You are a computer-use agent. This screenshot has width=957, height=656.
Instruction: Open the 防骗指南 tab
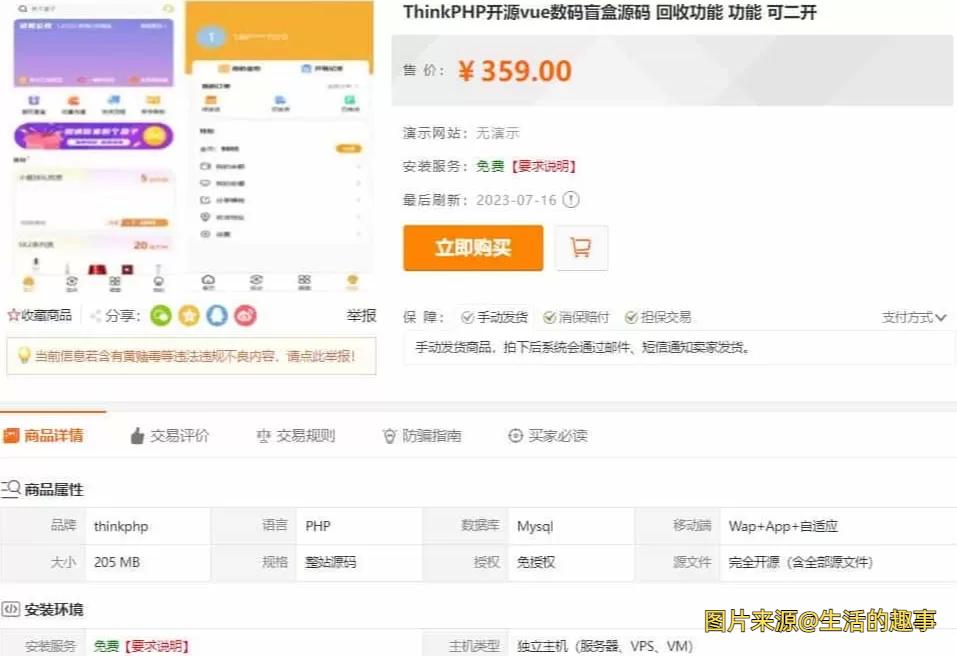(x=421, y=435)
